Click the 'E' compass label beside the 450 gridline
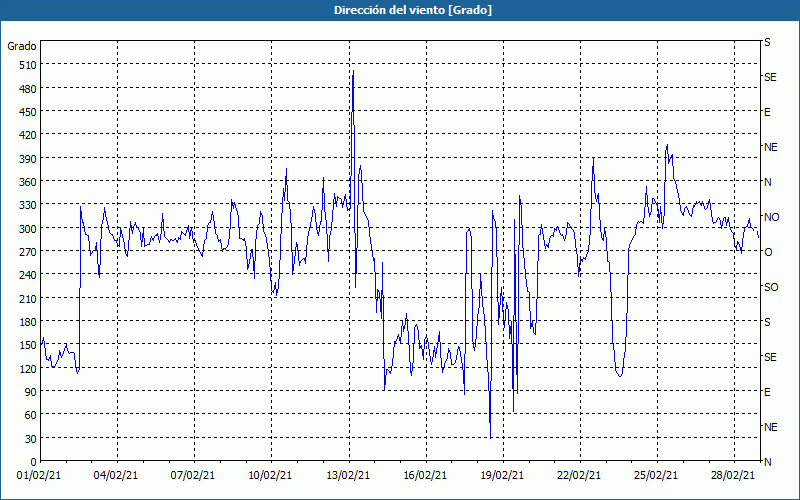The height and width of the screenshot is (500, 800). coord(767,112)
